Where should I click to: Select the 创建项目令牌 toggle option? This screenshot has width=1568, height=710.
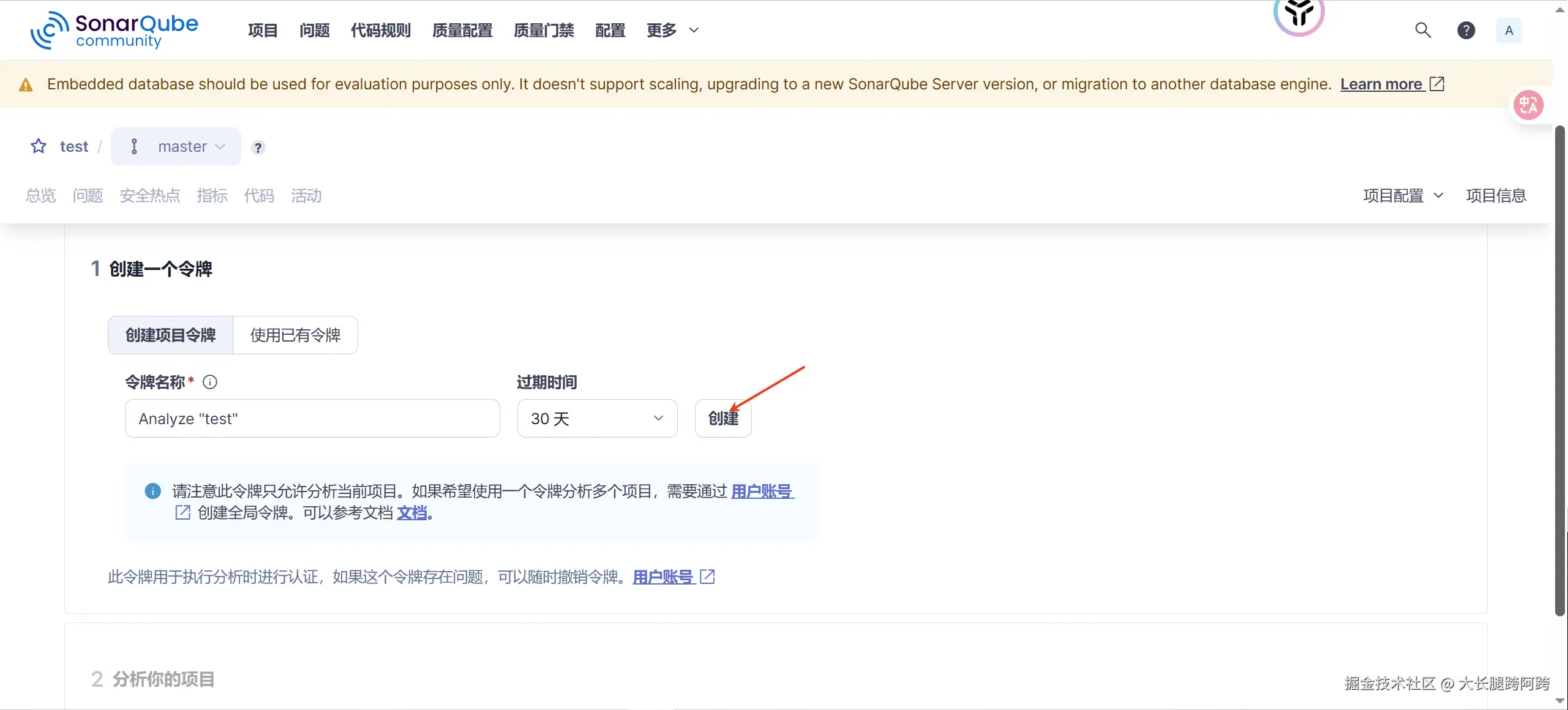coord(171,335)
